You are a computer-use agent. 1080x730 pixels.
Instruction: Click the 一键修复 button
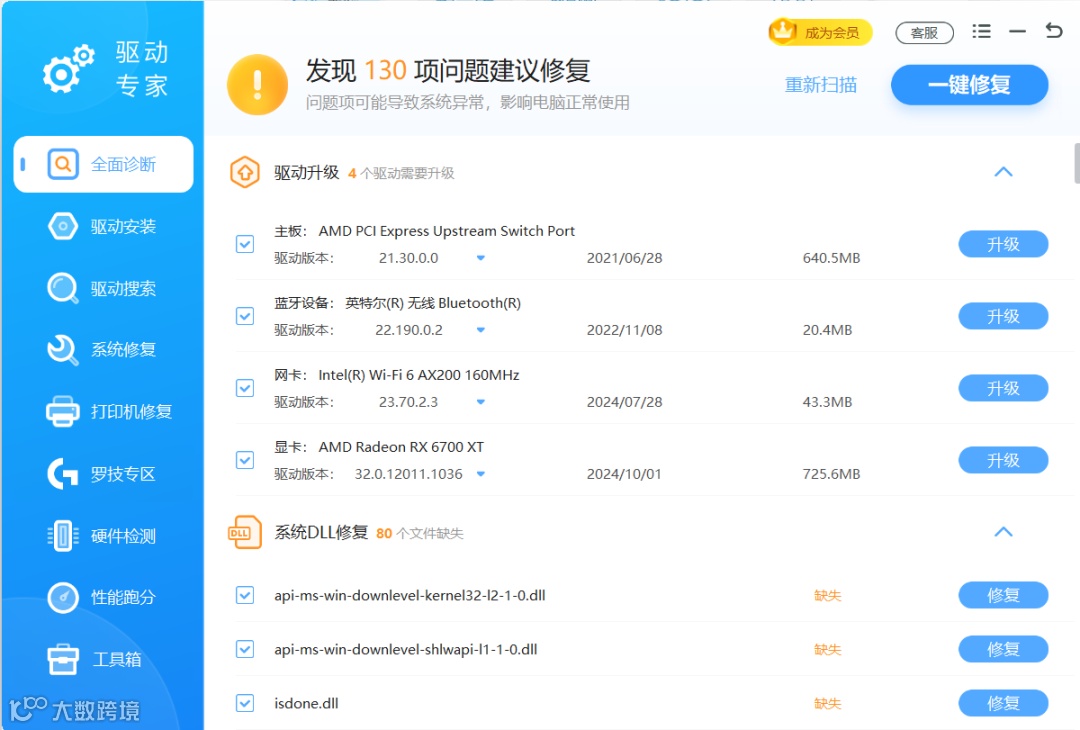click(x=970, y=85)
